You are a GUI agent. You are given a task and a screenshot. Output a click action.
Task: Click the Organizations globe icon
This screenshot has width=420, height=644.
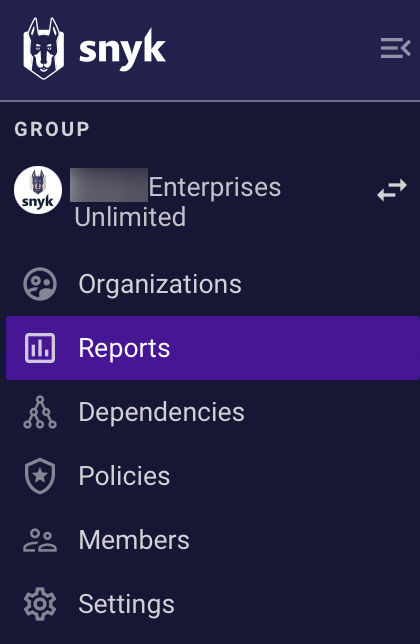[x=40, y=284]
